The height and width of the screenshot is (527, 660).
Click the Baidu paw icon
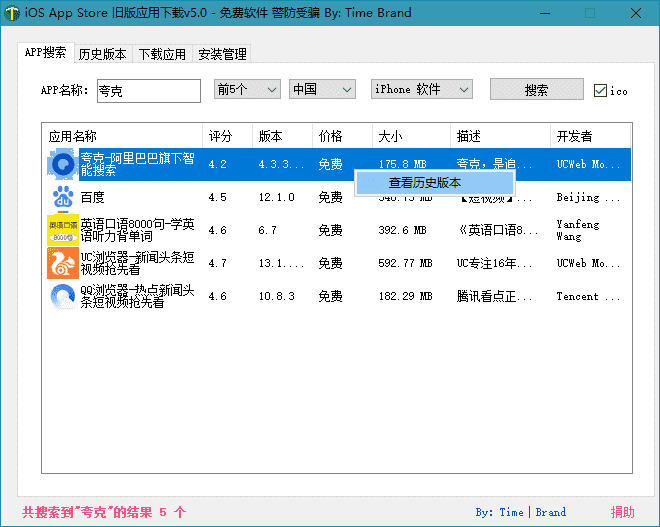click(63, 197)
